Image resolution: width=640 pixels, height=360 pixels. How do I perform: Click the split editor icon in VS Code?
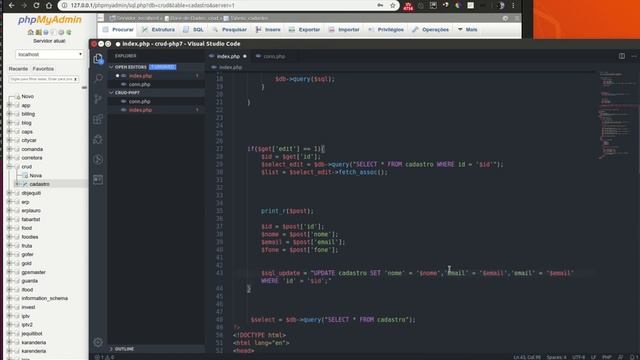pos(622,56)
